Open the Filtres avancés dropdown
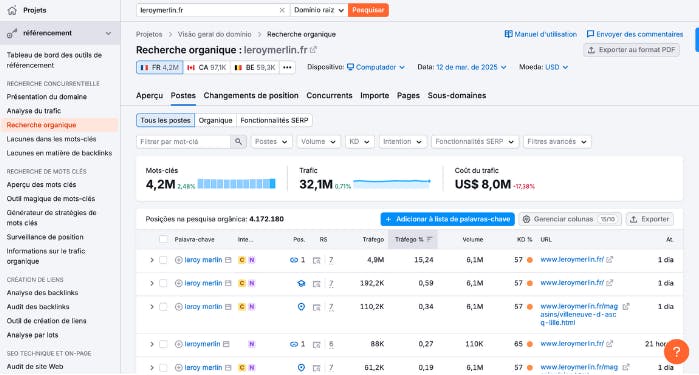Image resolution: width=699 pixels, height=375 pixels. point(557,141)
